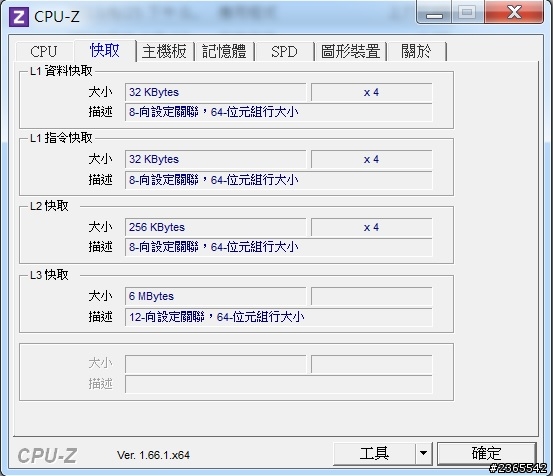The height and width of the screenshot is (476, 553).
Task: Click the L1 指令快取 description field
Action: (x=279, y=180)
